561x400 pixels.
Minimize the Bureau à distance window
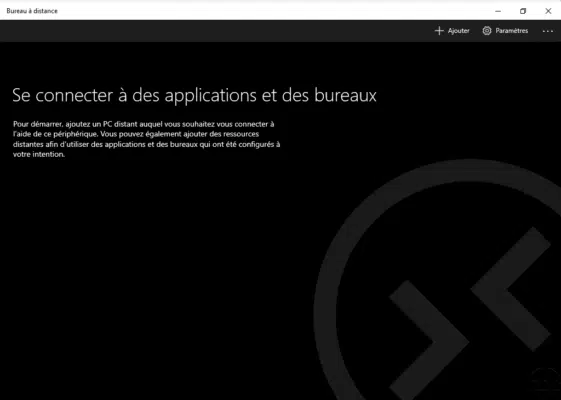coord(498,11)
